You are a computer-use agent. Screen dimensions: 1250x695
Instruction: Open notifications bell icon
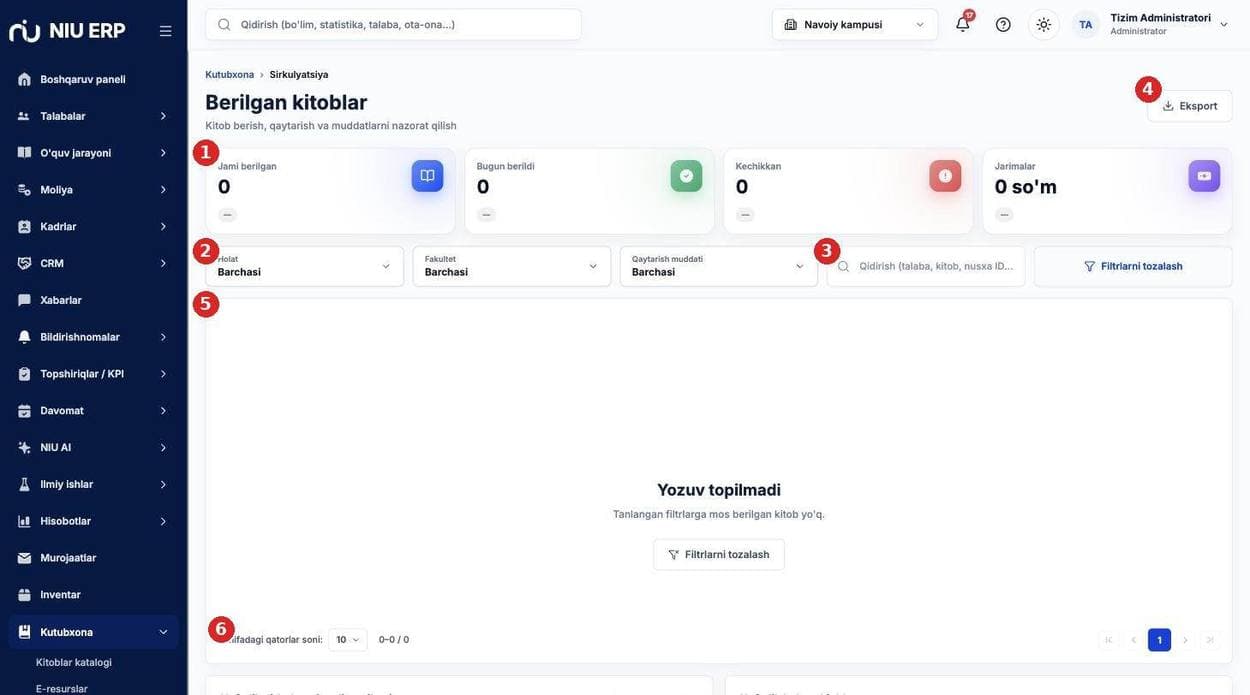point(963,24)
